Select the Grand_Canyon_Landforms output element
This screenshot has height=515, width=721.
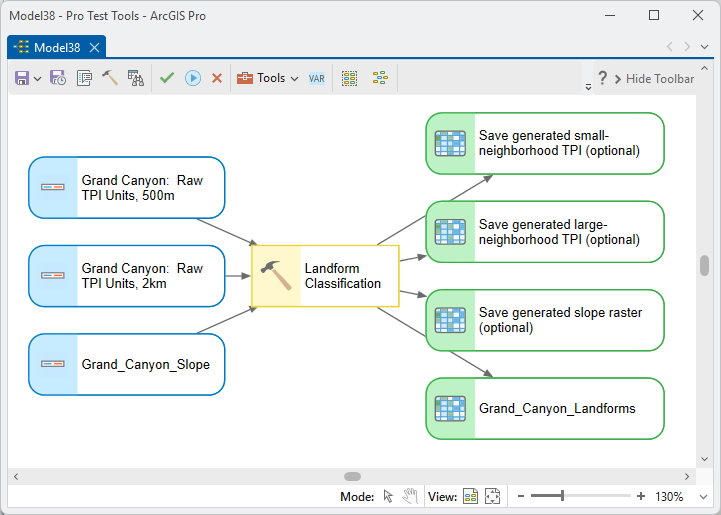tap(545, 408)
